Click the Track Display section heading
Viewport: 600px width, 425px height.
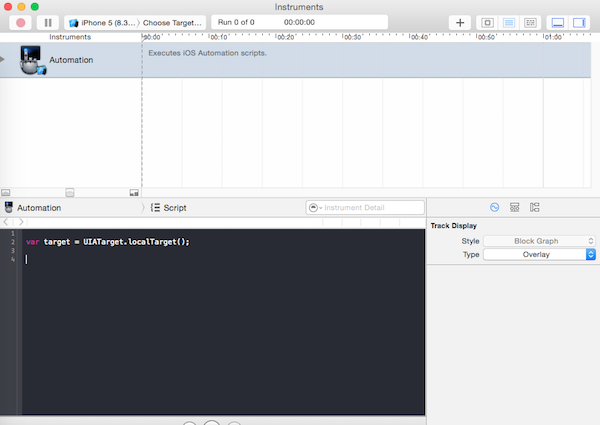453,226
